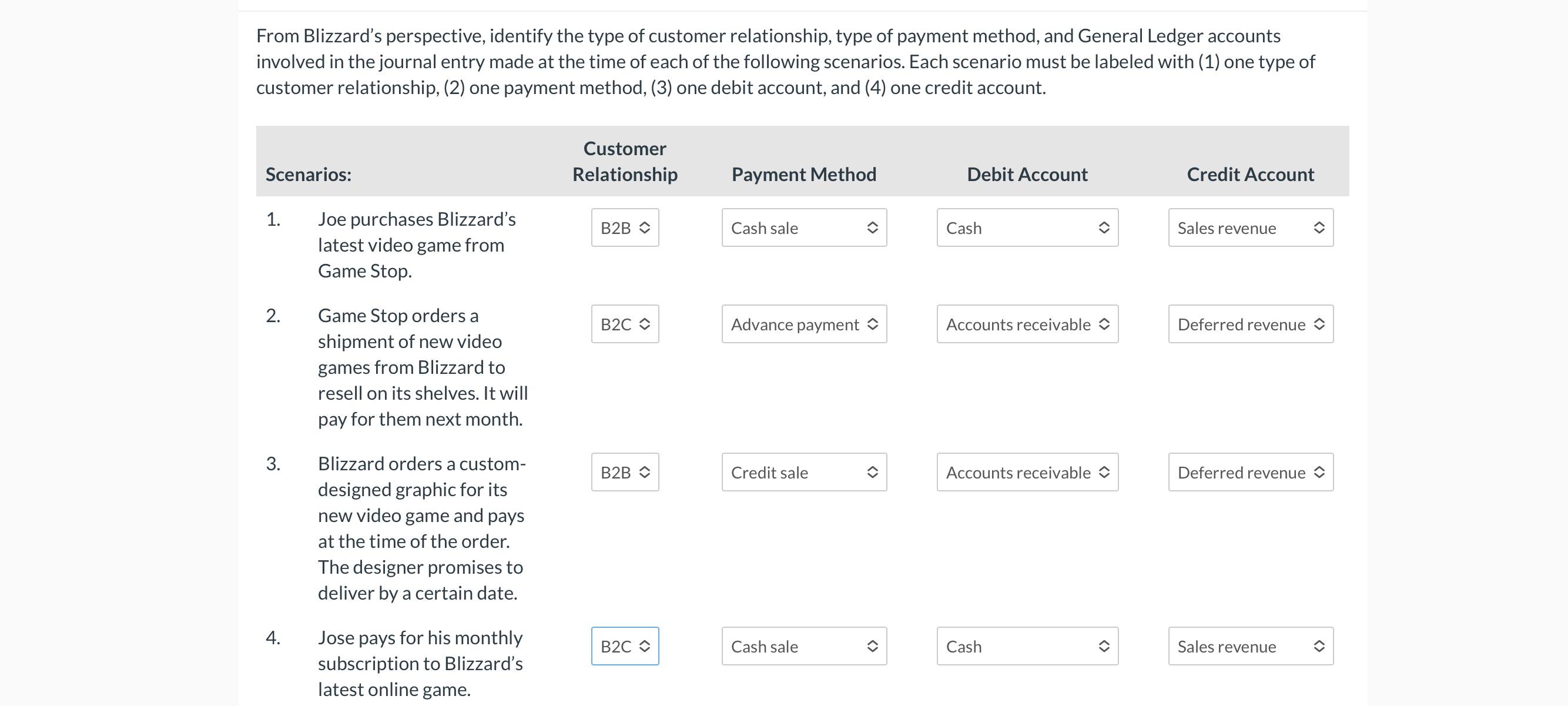Open scenario 2 Advance payment dropdown

point(803,324)
